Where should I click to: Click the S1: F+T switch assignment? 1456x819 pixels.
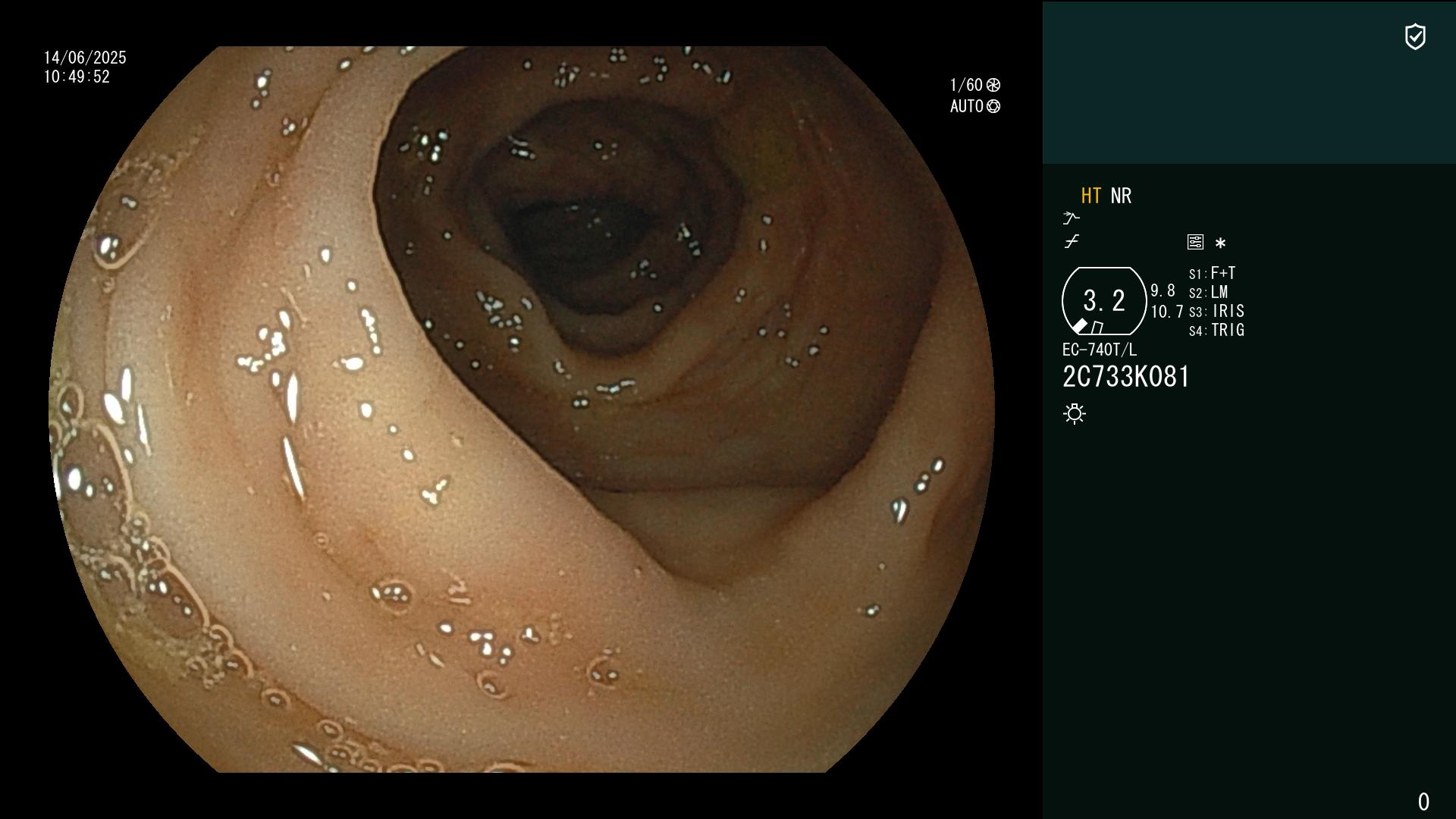tap(1213, 273)
